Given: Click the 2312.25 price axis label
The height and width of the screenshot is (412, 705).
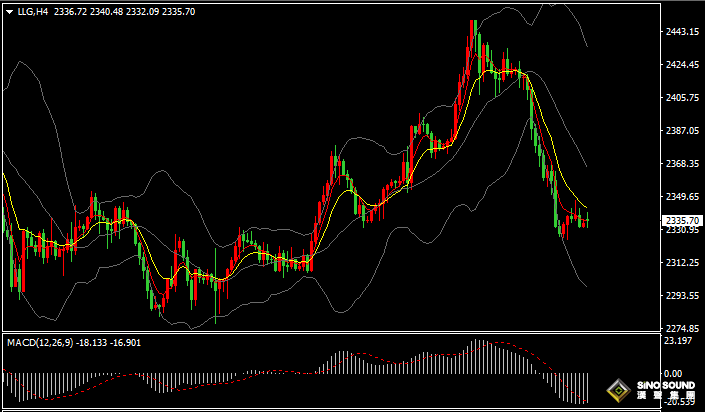Looking at the screenshot, I should [x=682, y=263].
